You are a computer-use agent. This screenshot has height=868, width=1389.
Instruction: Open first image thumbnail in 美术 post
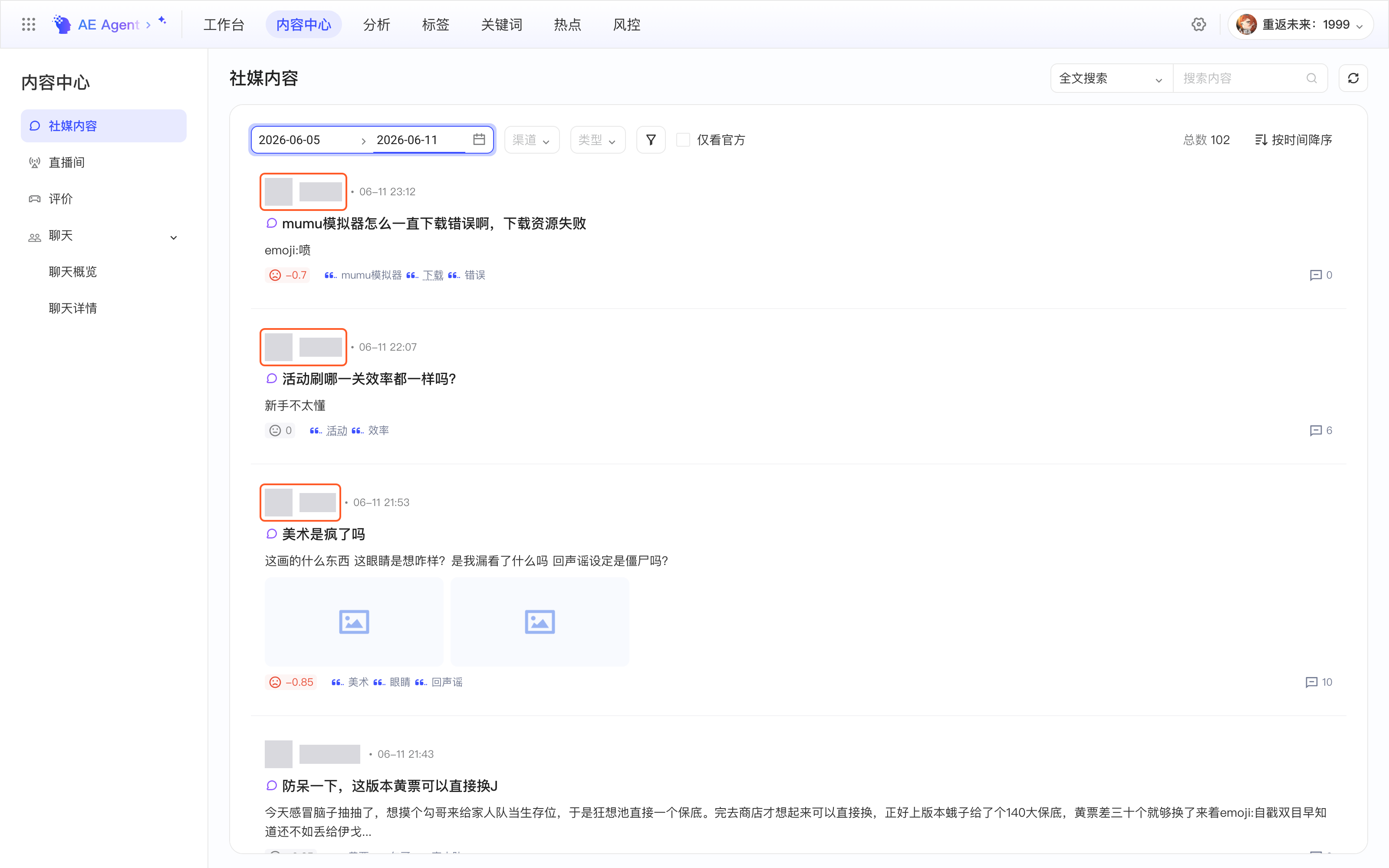354,622
